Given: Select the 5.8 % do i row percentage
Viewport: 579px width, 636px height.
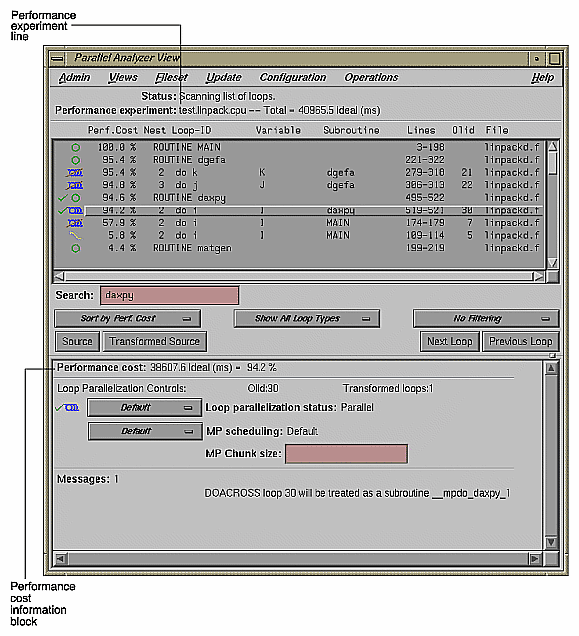Looking at the screenshot, I should pyautogui.click(x=122, y=236).
